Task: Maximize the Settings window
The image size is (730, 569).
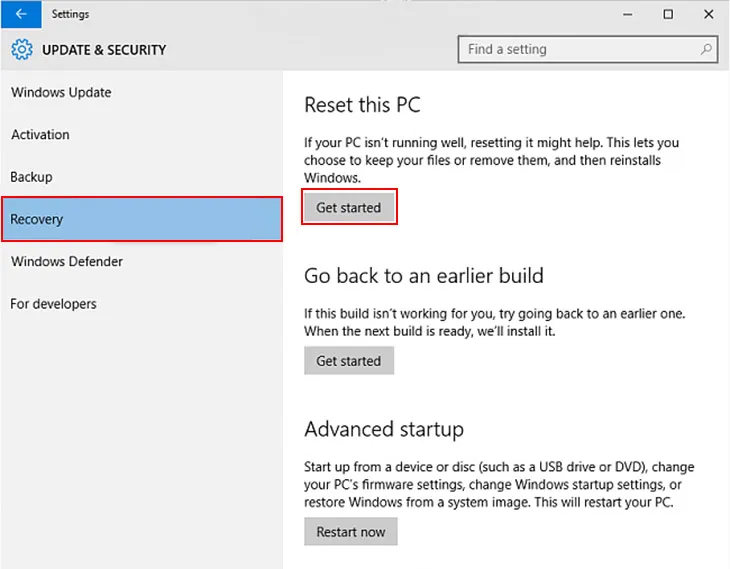Action: [x=668, y=14]
